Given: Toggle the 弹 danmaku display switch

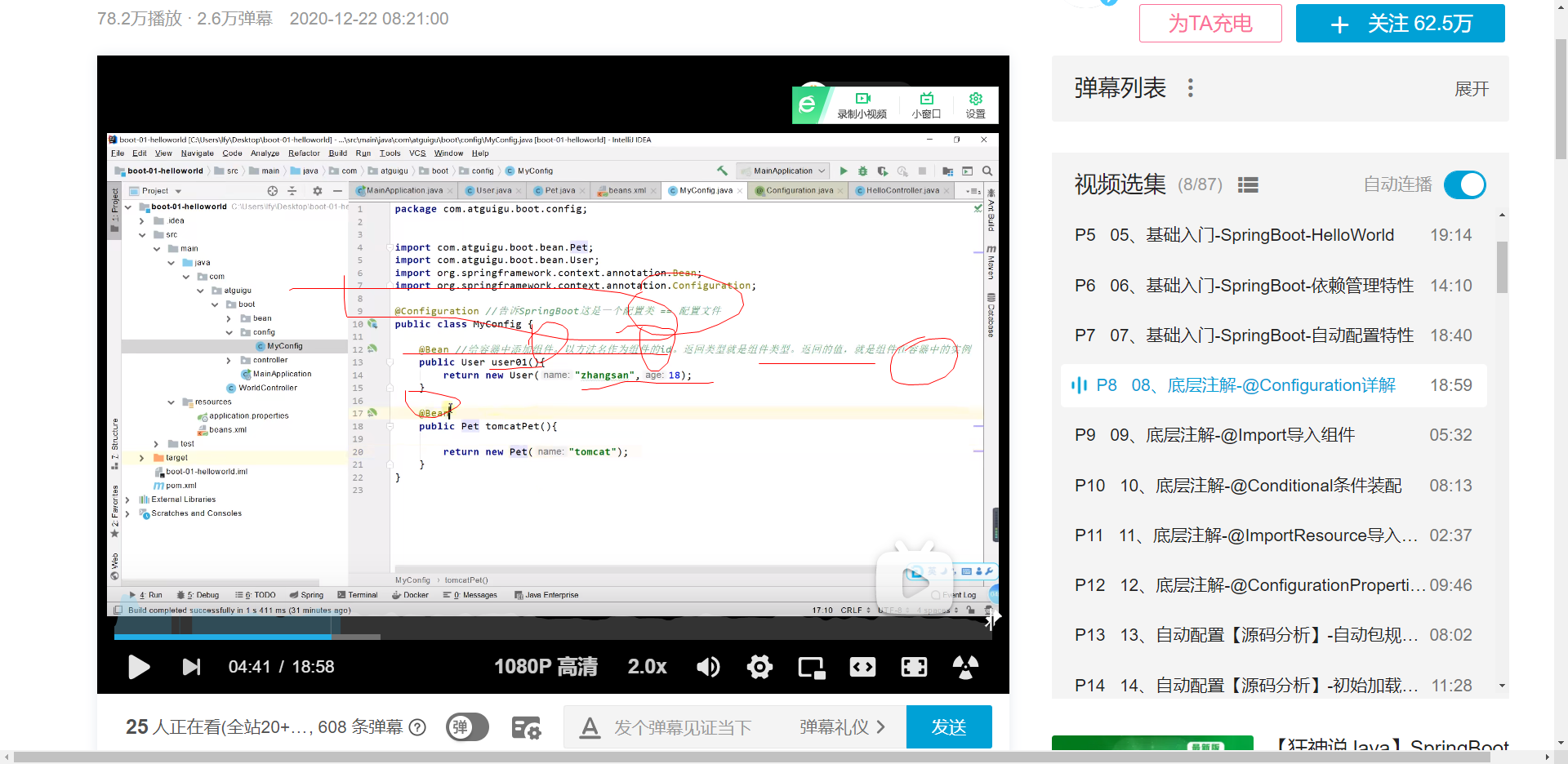Looking at the screenshot, I should tap(467, 727).
